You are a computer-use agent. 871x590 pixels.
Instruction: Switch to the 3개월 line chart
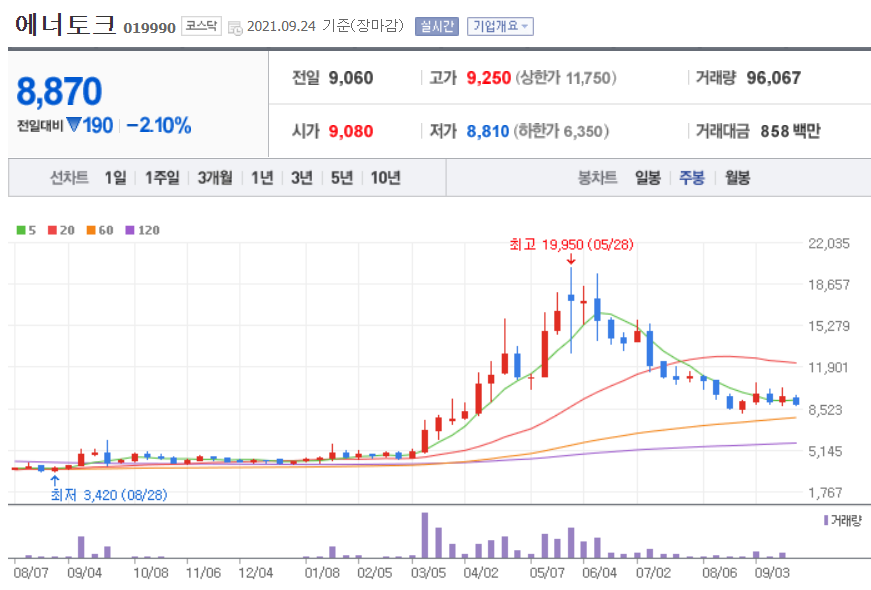tap(215, 178)
